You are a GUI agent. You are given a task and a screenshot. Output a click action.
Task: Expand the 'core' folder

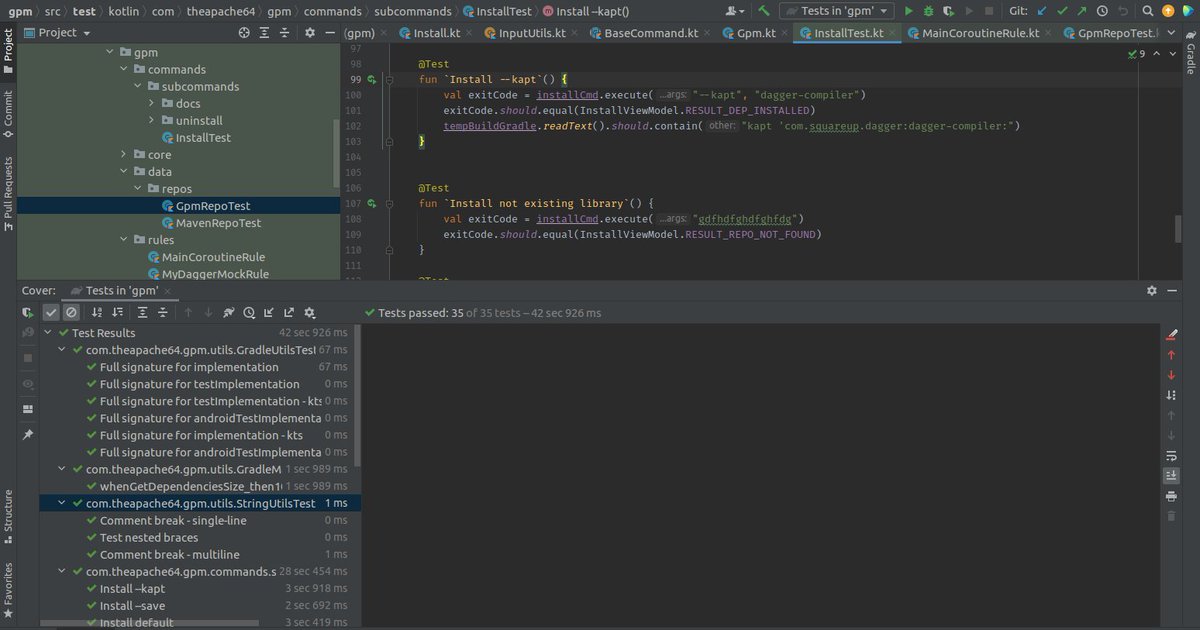coord(124,155)
